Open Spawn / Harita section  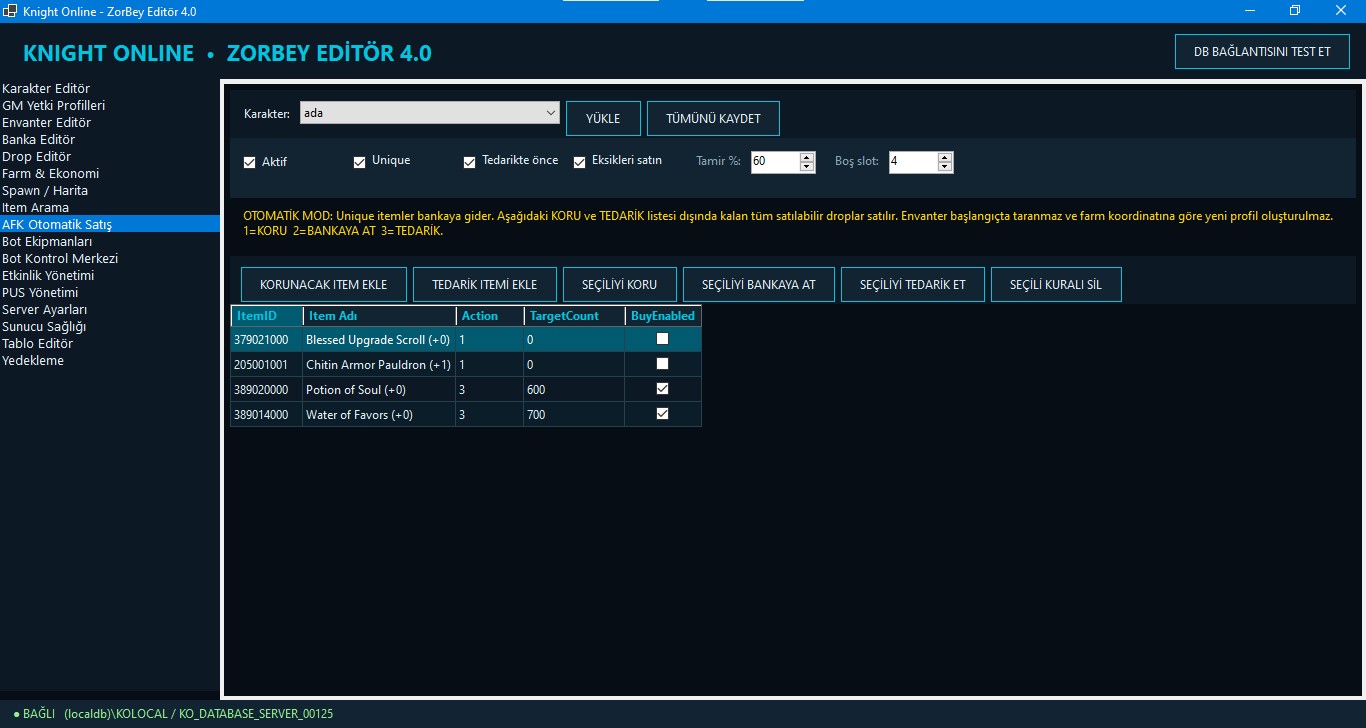click(x=109, y=191)
